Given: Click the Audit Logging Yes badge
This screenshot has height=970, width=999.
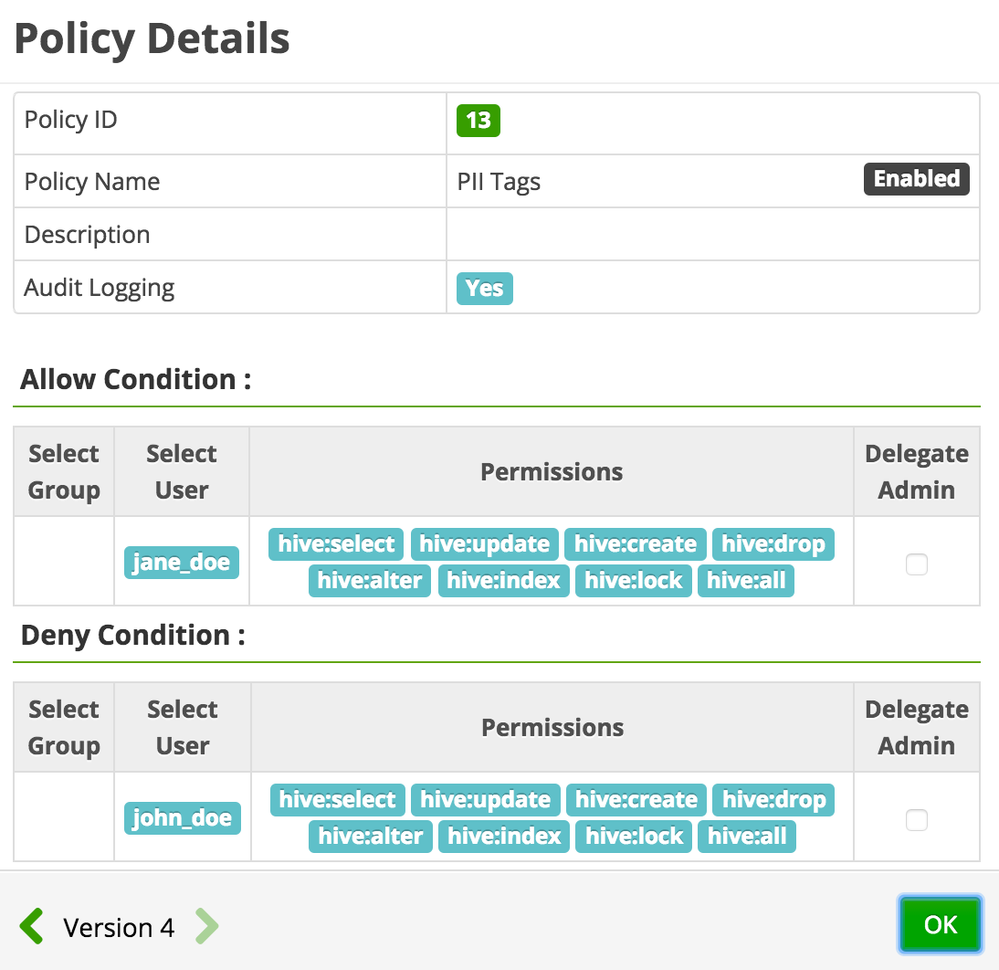Looking at the screenshot, I should (x=484, y=288).
